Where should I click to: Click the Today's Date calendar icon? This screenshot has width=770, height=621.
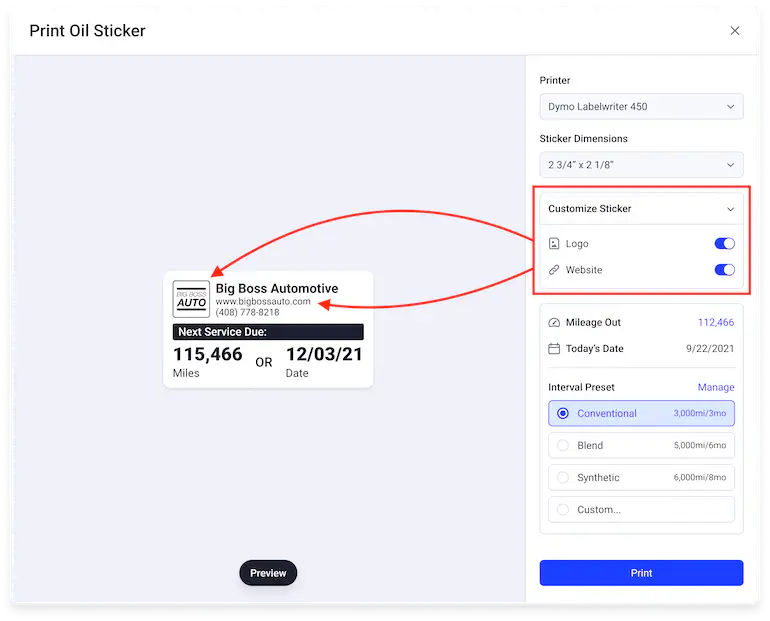[555, 349]
